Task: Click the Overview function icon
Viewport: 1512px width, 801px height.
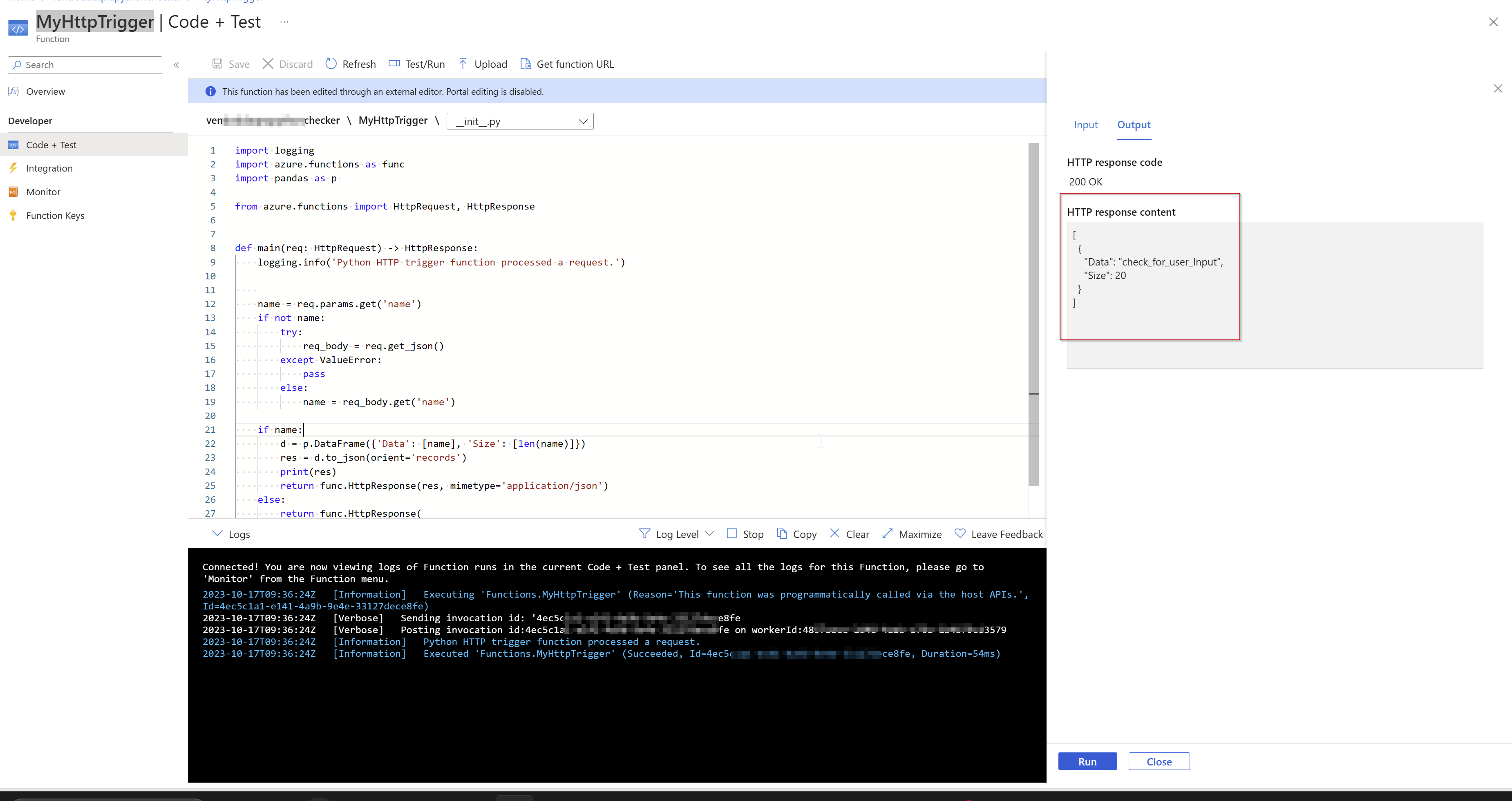Action: (13, 91)
